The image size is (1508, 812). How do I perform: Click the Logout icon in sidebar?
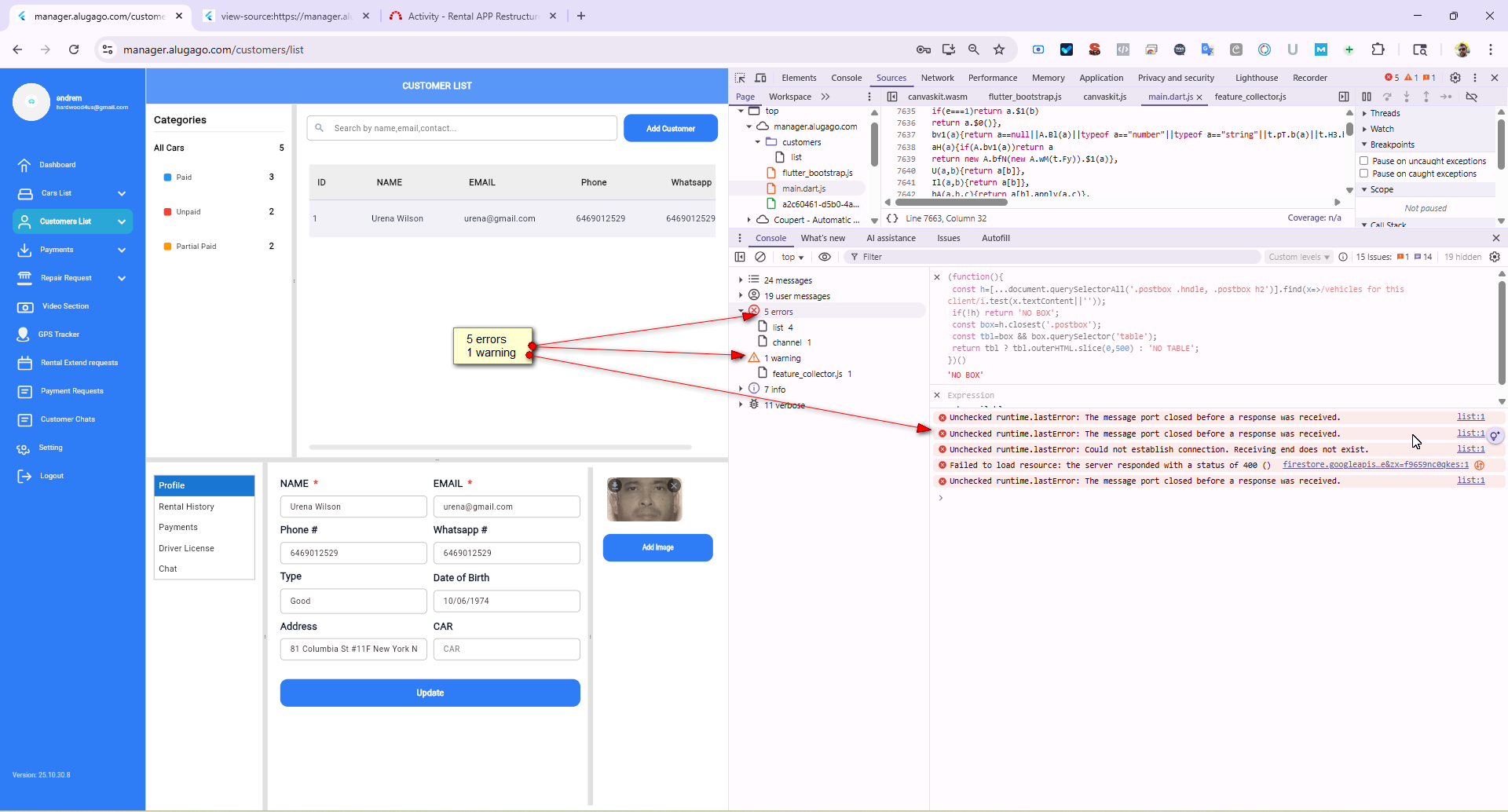24,476
